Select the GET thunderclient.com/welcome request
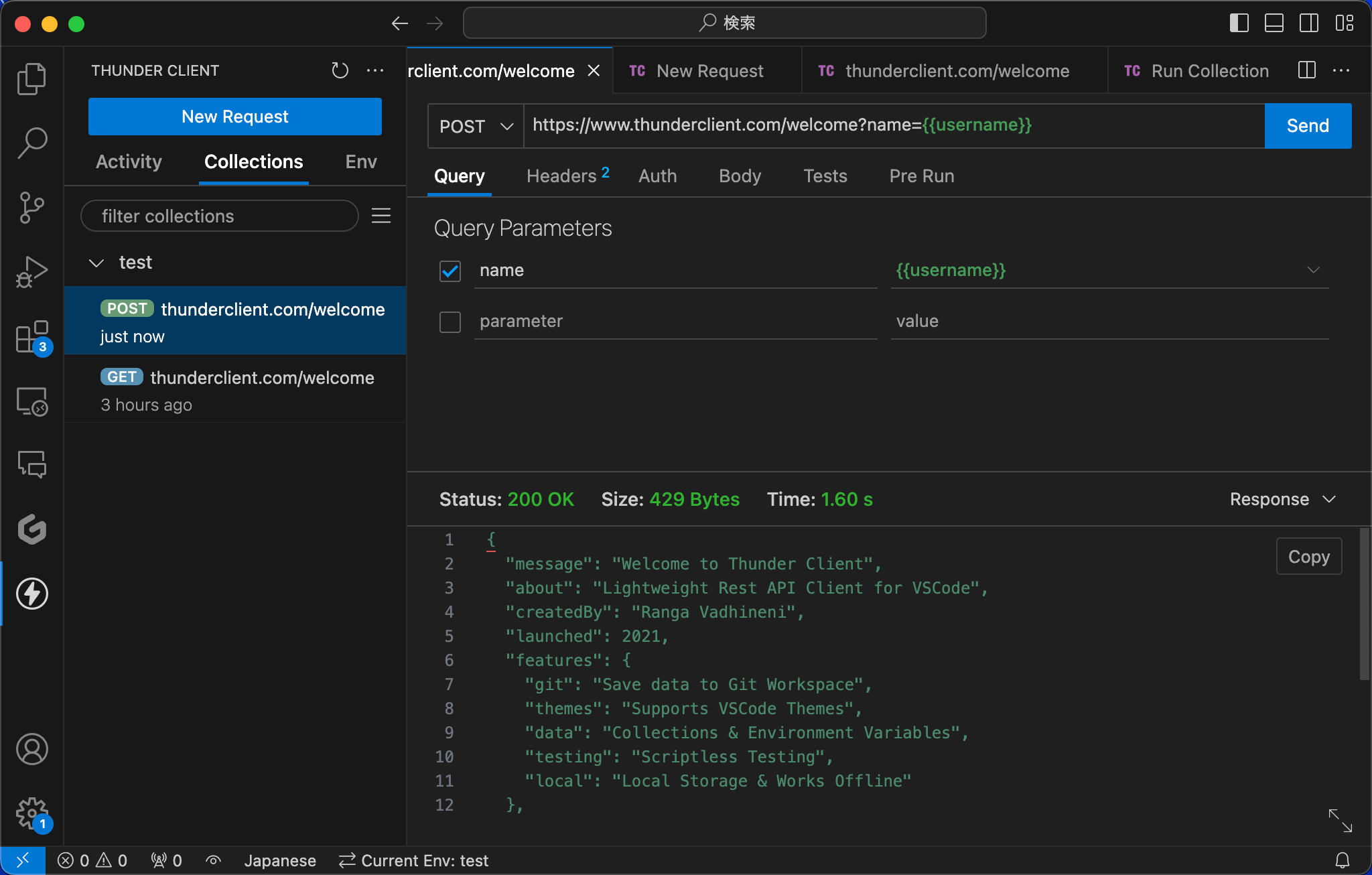 [x=236, y=389]
